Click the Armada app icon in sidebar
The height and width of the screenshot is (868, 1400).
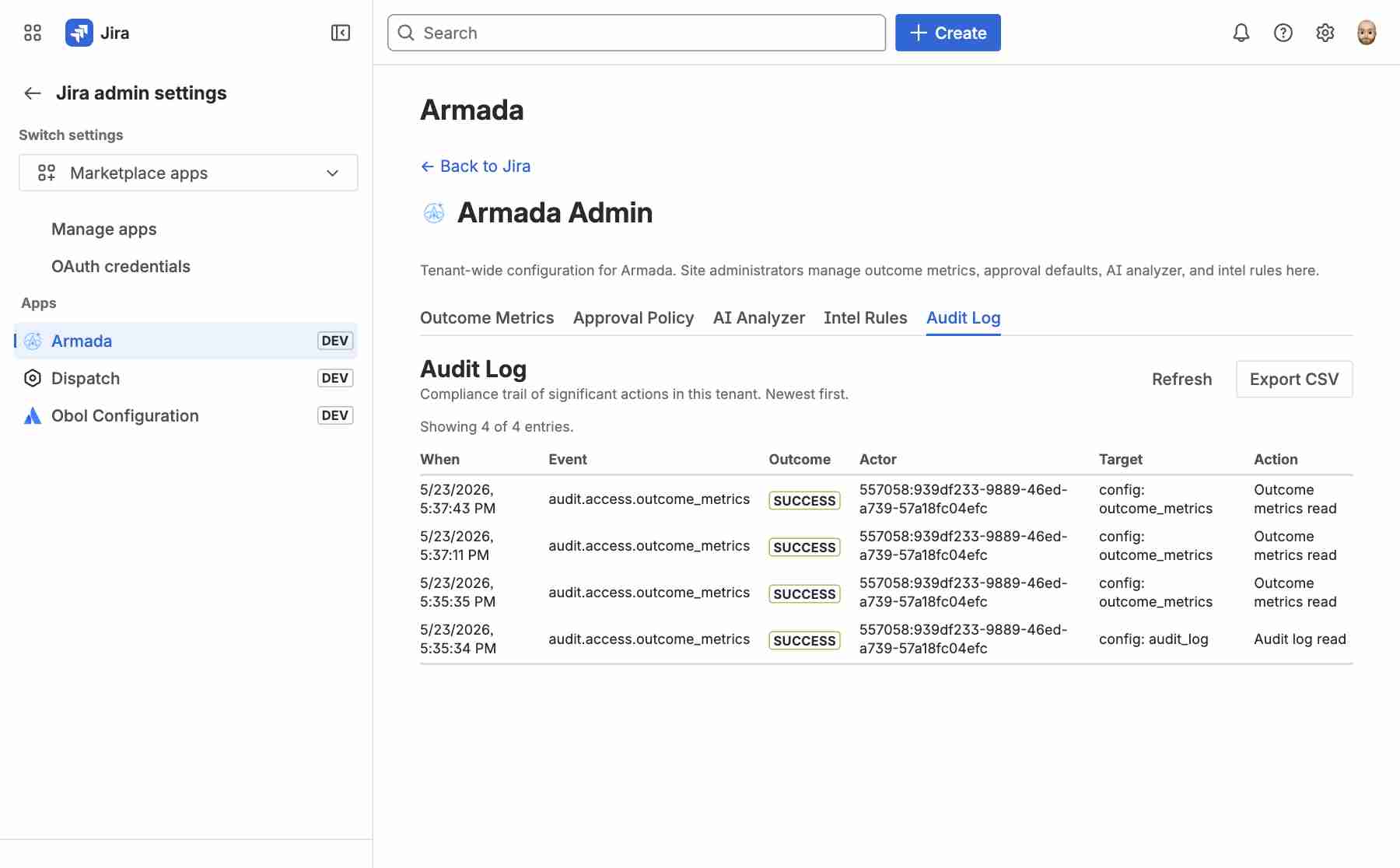pos(33,341)
